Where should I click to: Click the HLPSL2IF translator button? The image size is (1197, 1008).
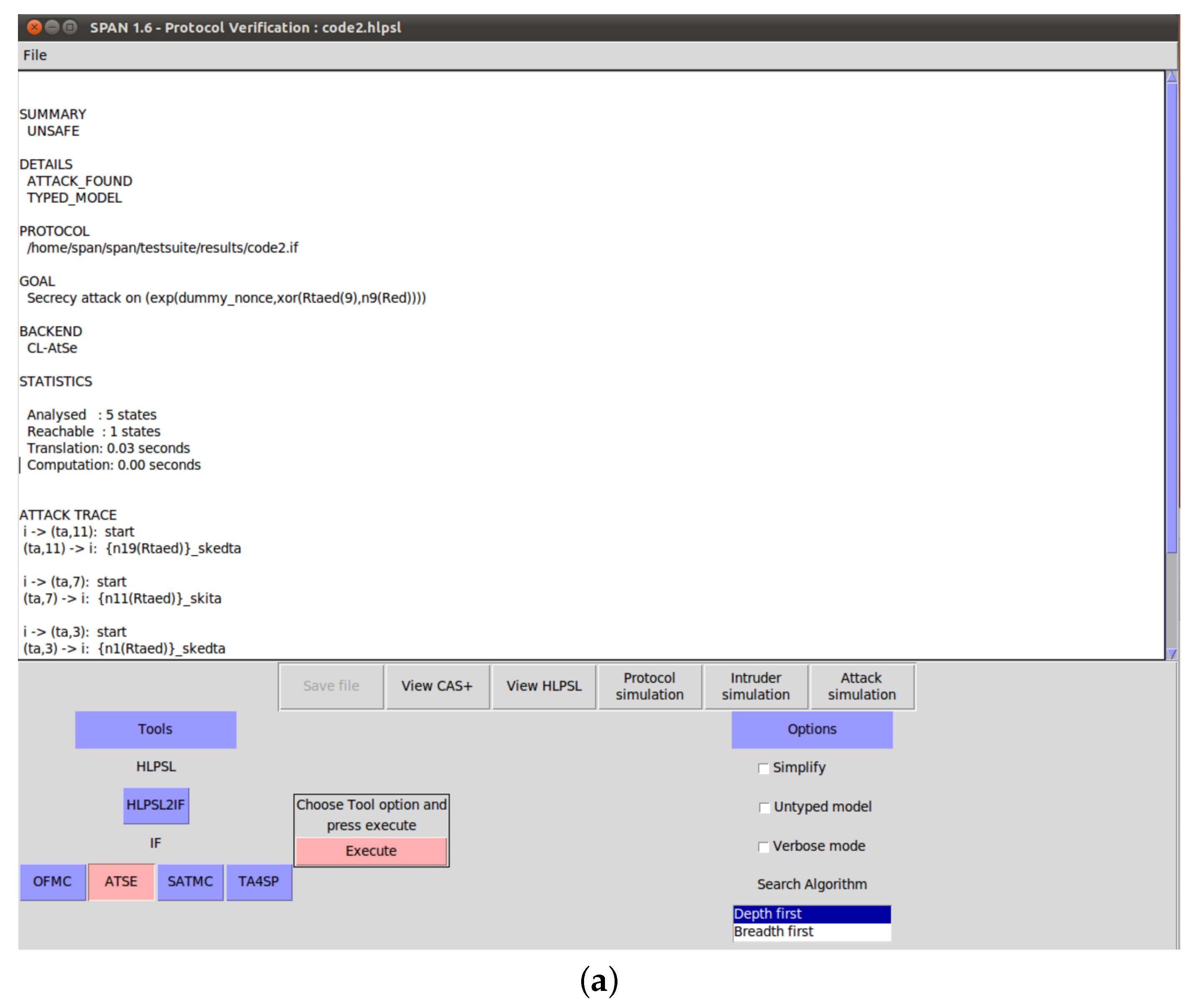coord(155,805)
